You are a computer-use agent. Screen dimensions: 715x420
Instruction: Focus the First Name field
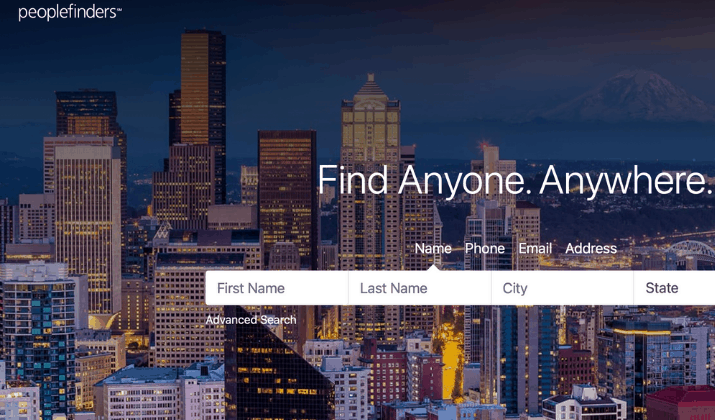[x=277, y=288]
